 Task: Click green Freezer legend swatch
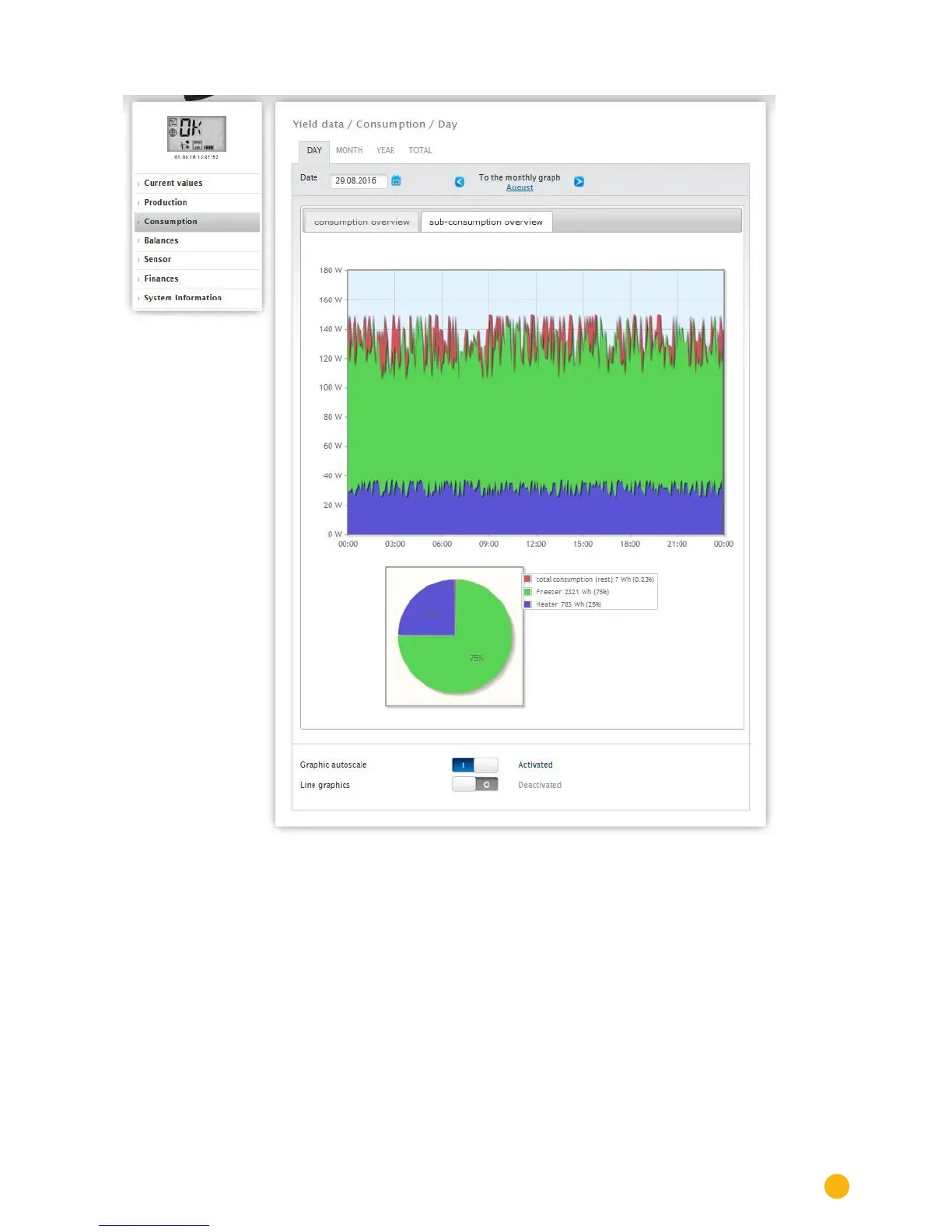[x=528, y=592]
